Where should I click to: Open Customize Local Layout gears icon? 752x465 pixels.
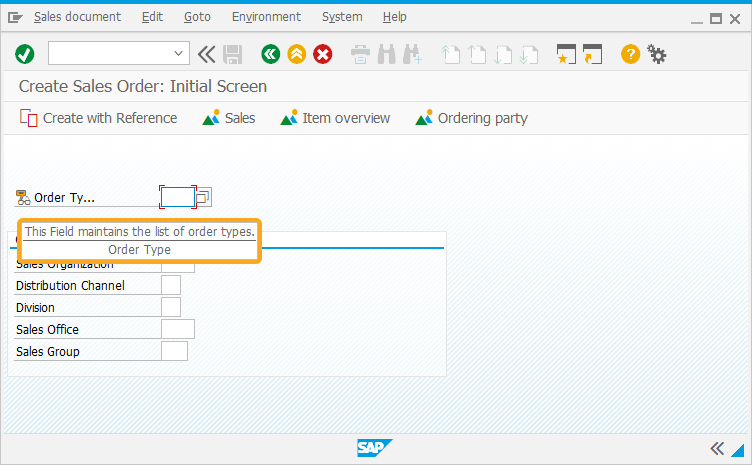point(657,54)
